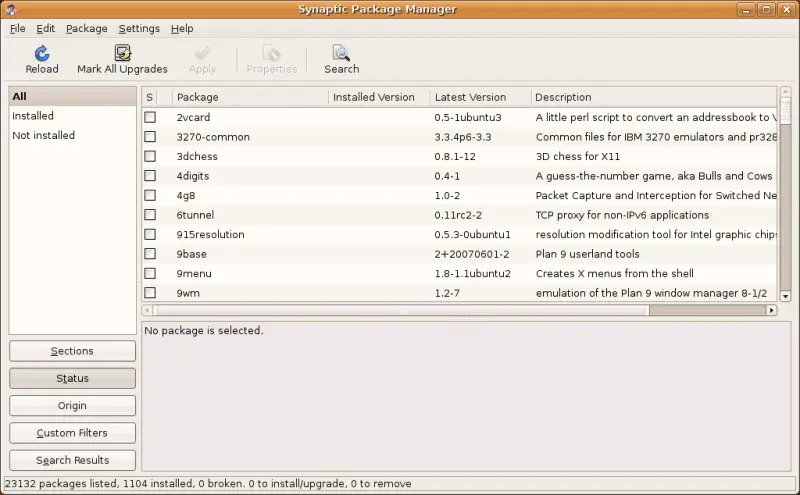Select the 6tunnel package name
Screen dimensions: 800x495
(x=195, y=215)
